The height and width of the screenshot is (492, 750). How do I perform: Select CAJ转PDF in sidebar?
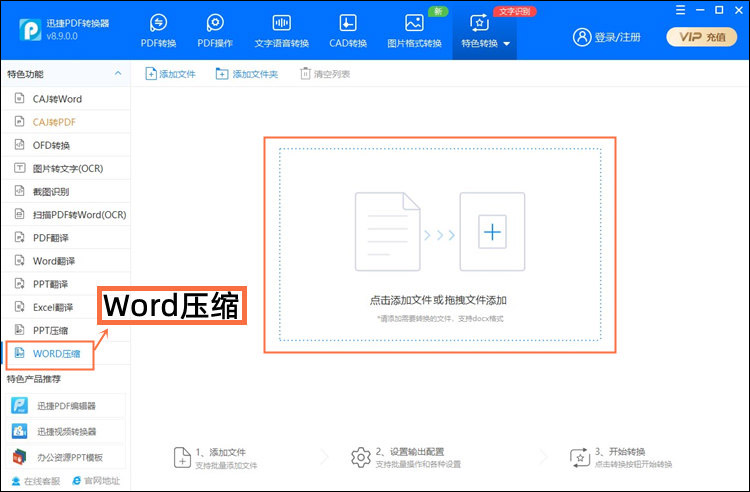pos(66,122)
